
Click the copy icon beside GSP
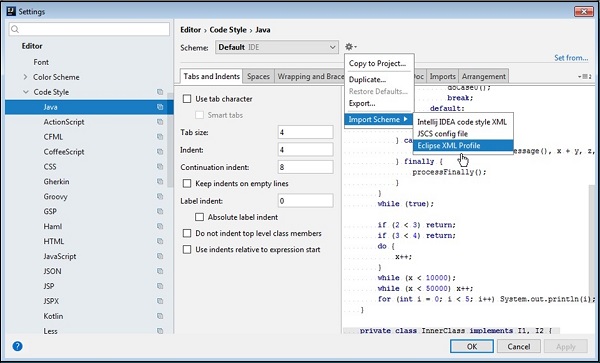(x=160, y=212)
